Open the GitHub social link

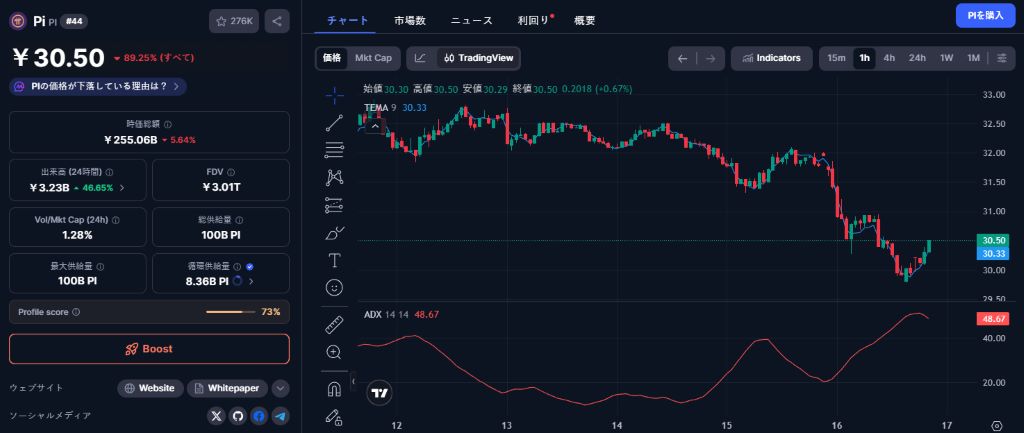coord(238,416)
